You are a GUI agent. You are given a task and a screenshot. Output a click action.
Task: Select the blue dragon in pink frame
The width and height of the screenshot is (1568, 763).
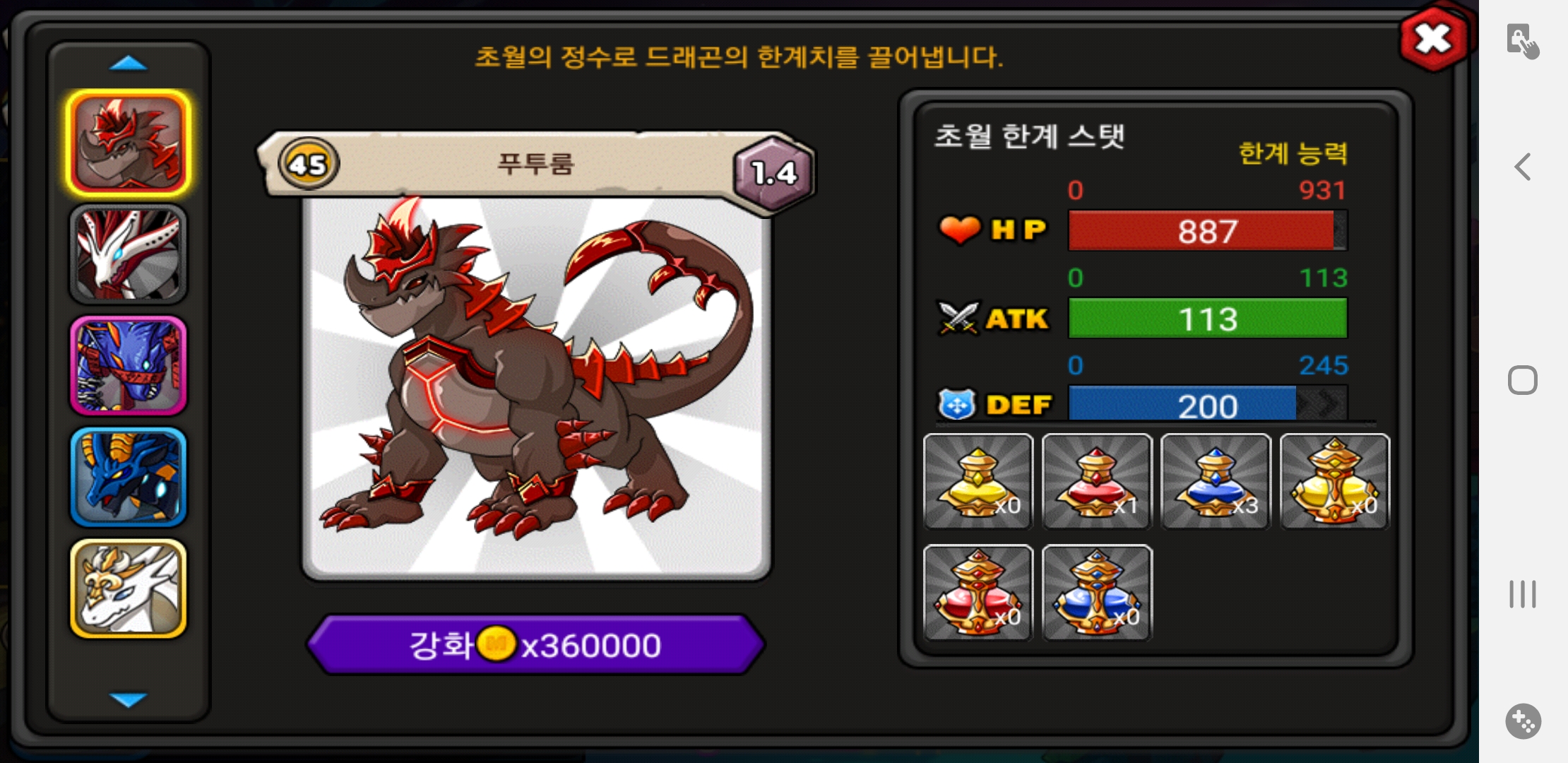tap(128, 365)
